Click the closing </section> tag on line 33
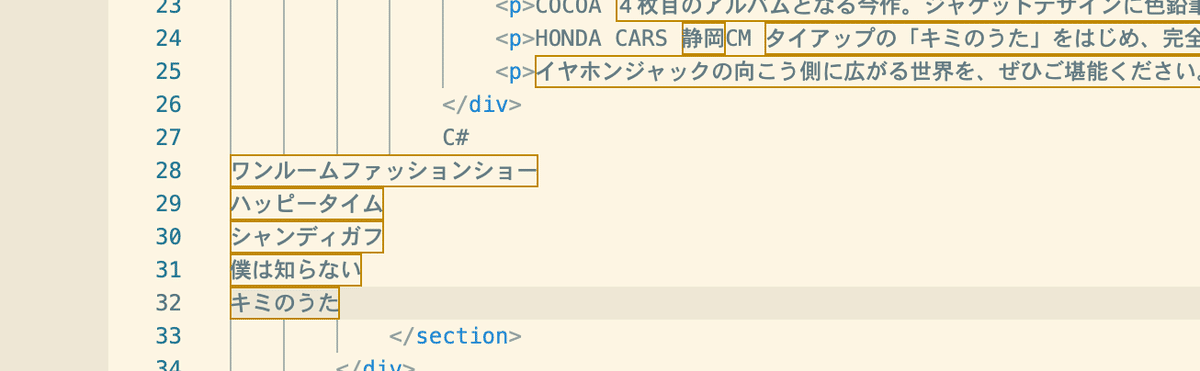Screen dimensions: 1200x371 456,336
